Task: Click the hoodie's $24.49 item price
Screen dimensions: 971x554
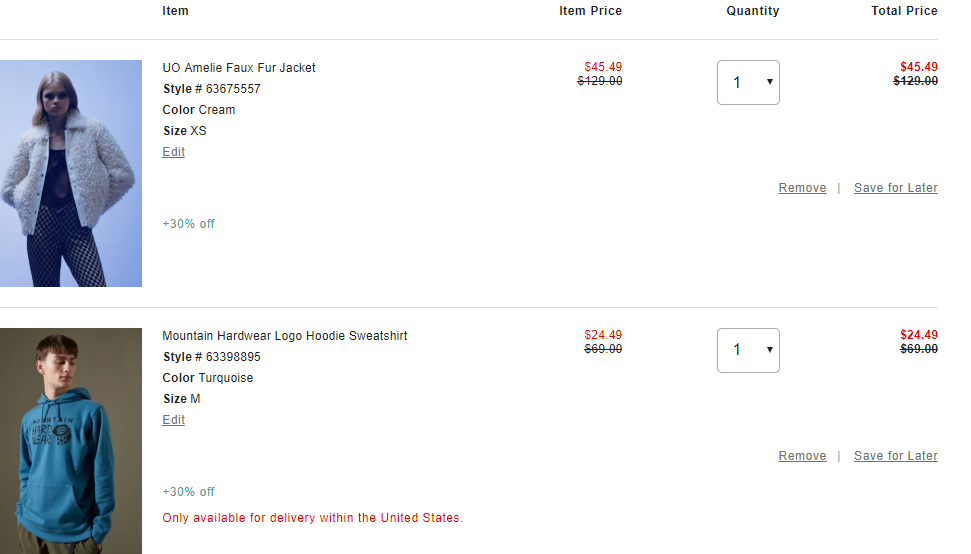Action: click(x=603, y=335)
